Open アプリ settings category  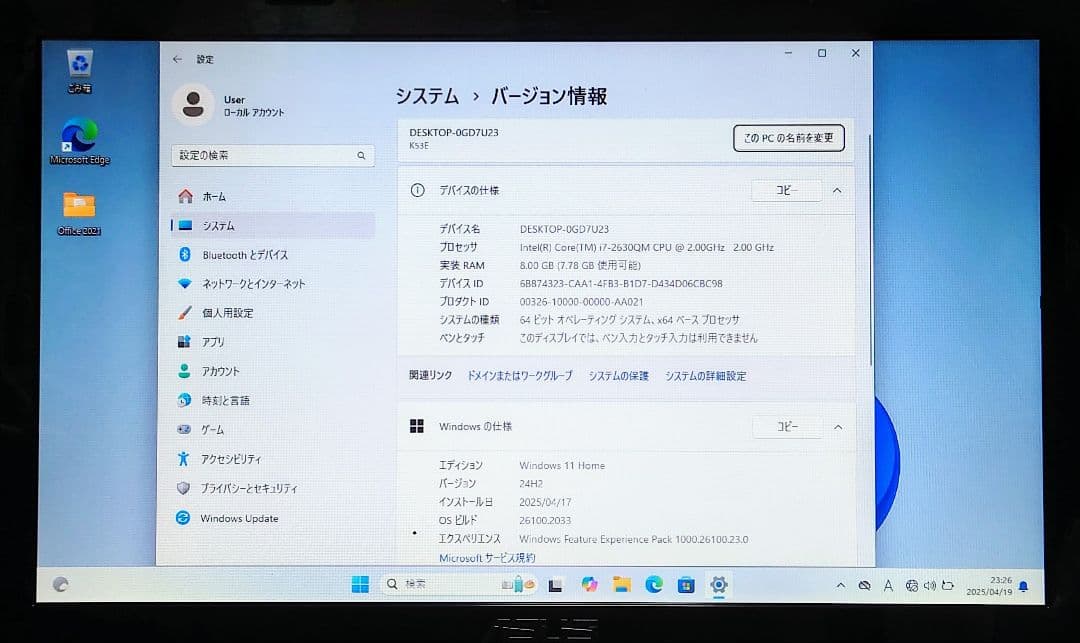(x=273, y=341)
